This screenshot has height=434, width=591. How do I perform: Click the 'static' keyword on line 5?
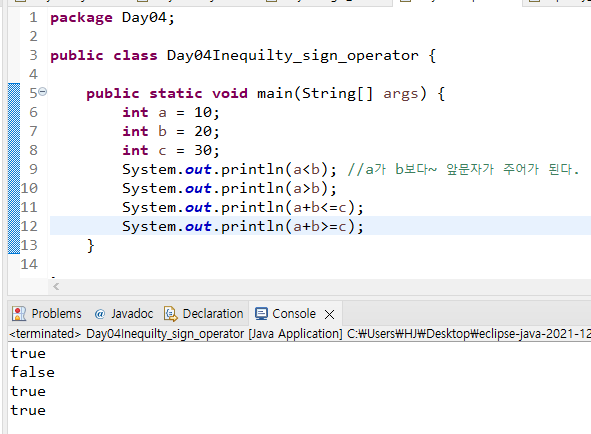[x=176, y=93]
